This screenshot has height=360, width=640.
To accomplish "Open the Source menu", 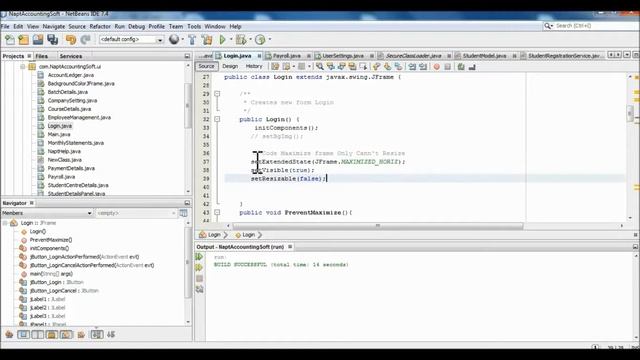I will [77, 27].
